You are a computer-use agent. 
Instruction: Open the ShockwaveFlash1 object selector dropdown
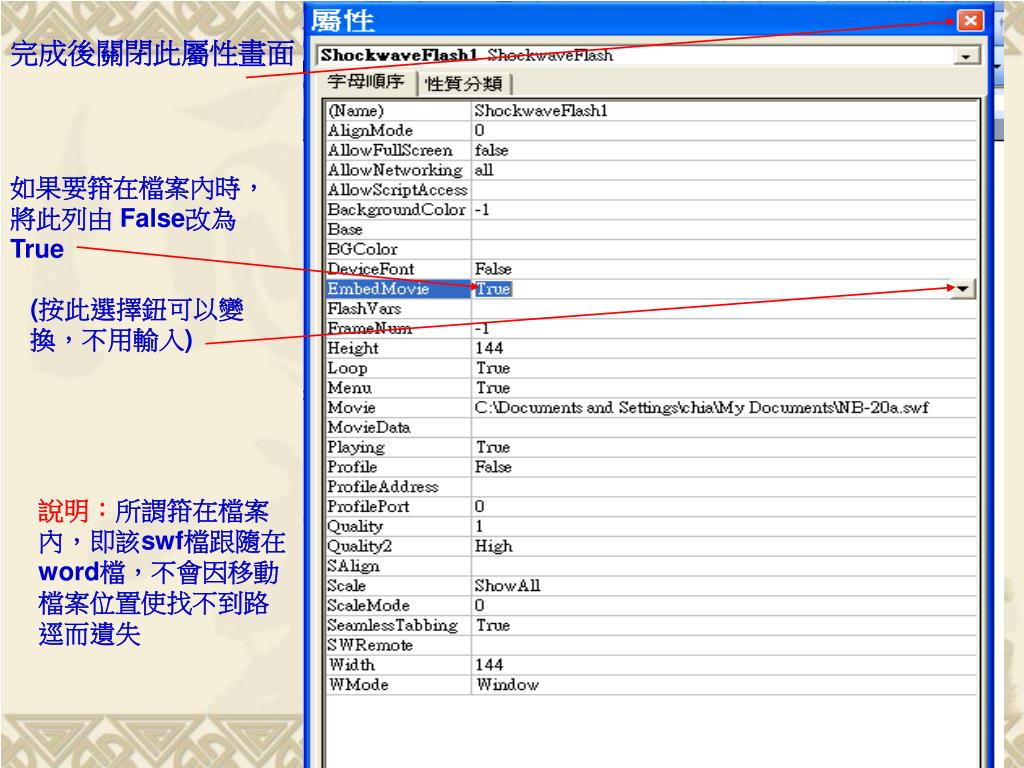click(967, 56)
